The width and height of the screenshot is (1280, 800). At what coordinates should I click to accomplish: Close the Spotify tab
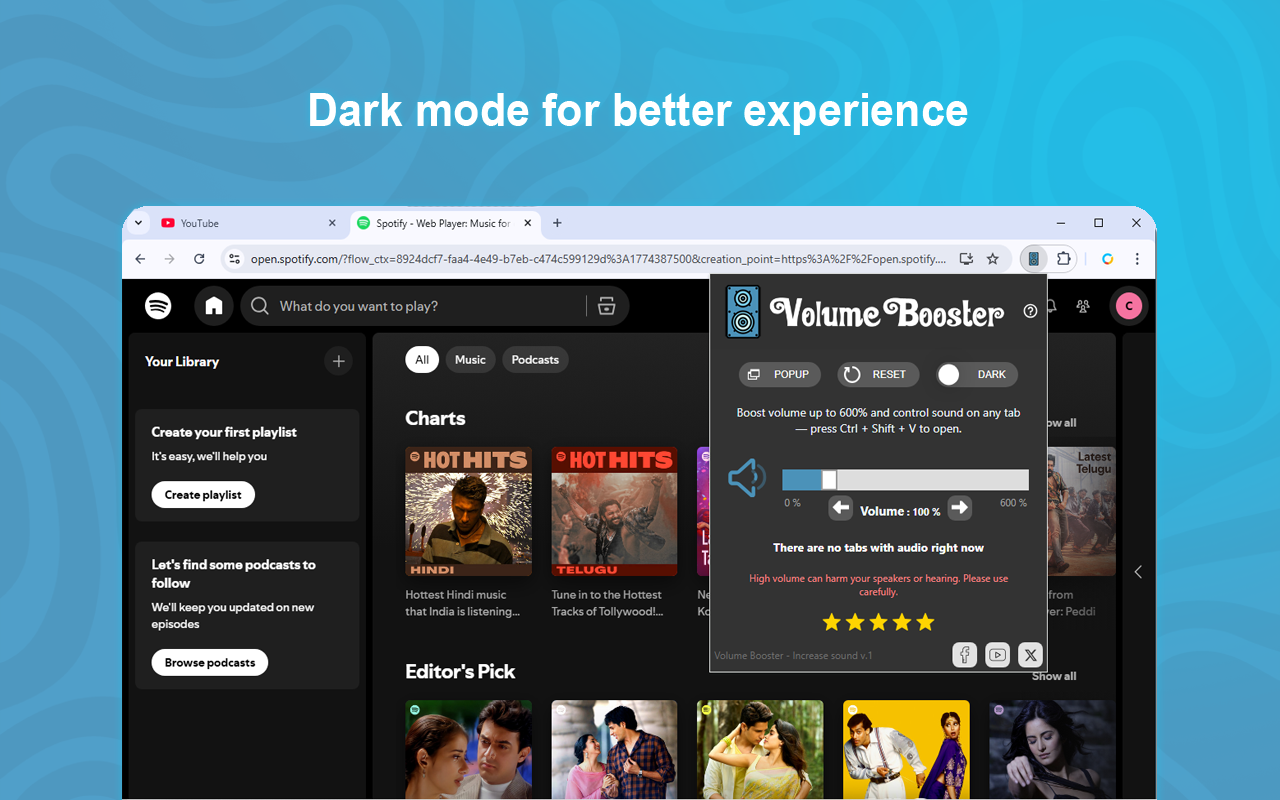(x=528, y=223)
